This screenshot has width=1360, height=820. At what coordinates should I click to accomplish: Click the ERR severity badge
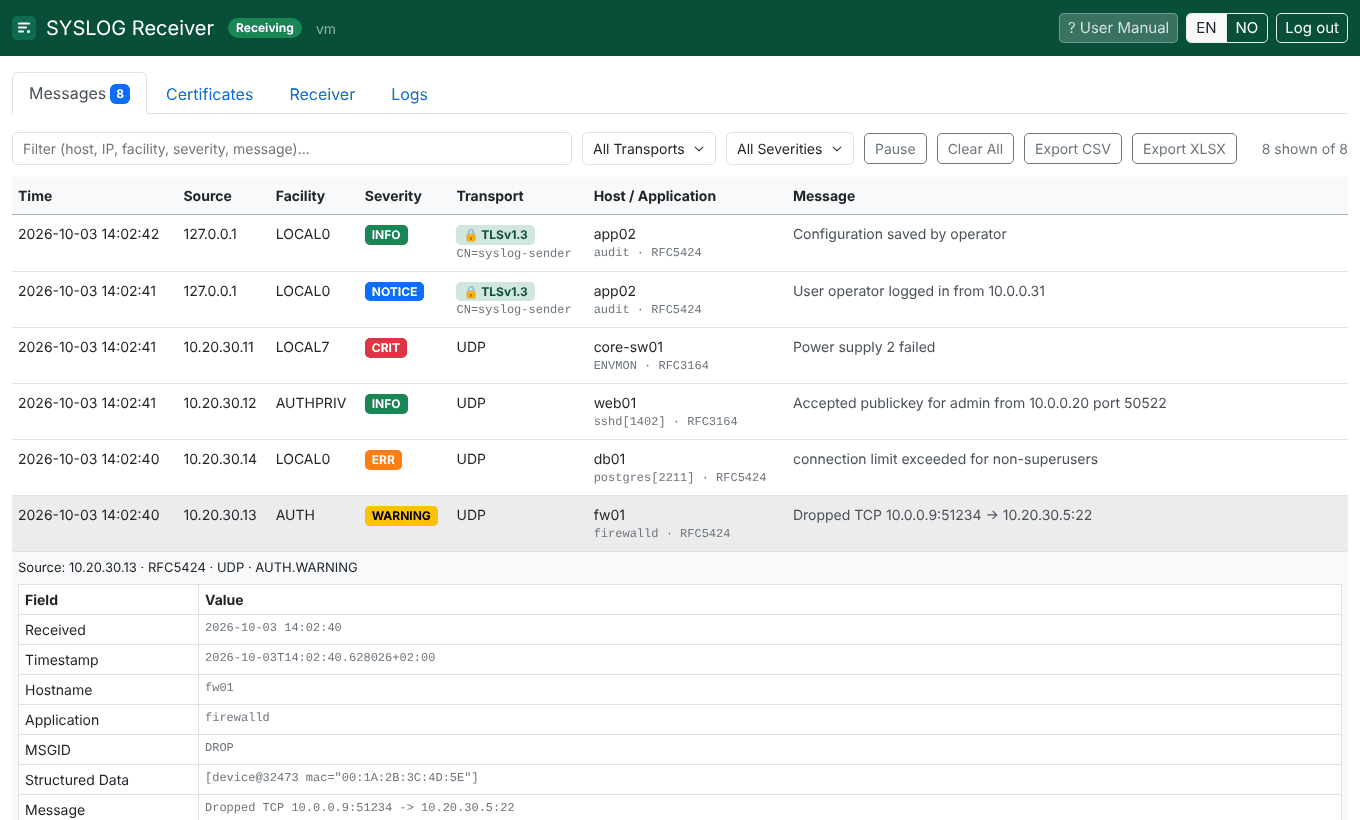point(383,460)
